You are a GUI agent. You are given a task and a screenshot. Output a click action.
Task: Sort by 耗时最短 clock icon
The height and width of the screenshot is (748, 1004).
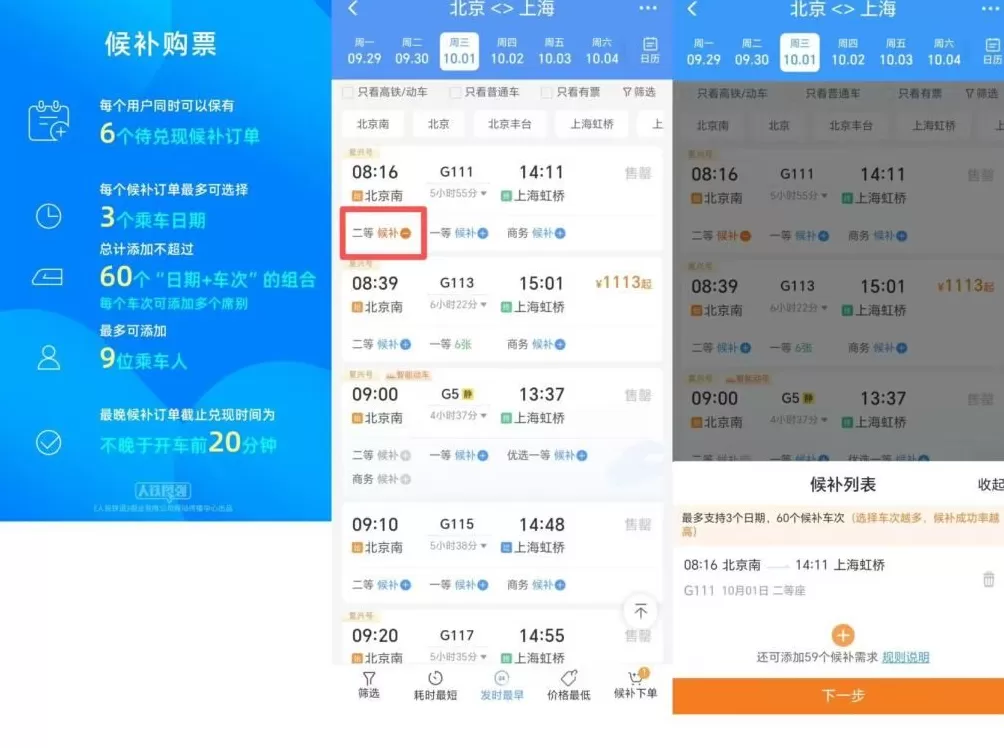[438, 685]
